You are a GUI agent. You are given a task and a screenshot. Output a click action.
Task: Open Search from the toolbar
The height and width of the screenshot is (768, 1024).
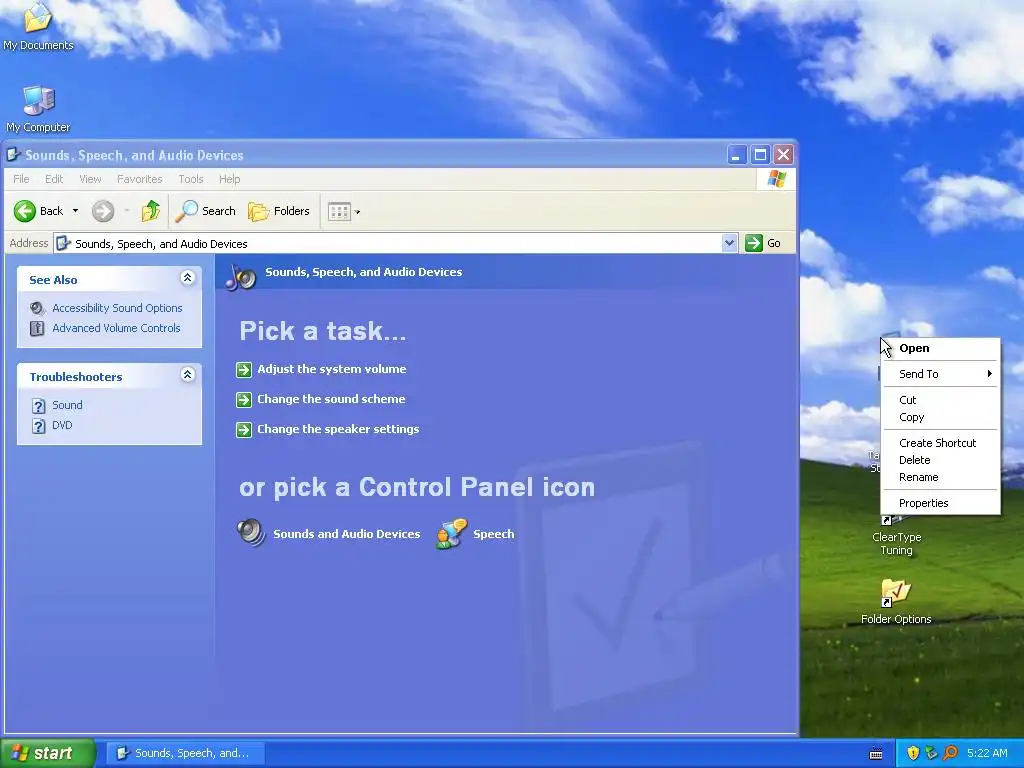(206, 211)
